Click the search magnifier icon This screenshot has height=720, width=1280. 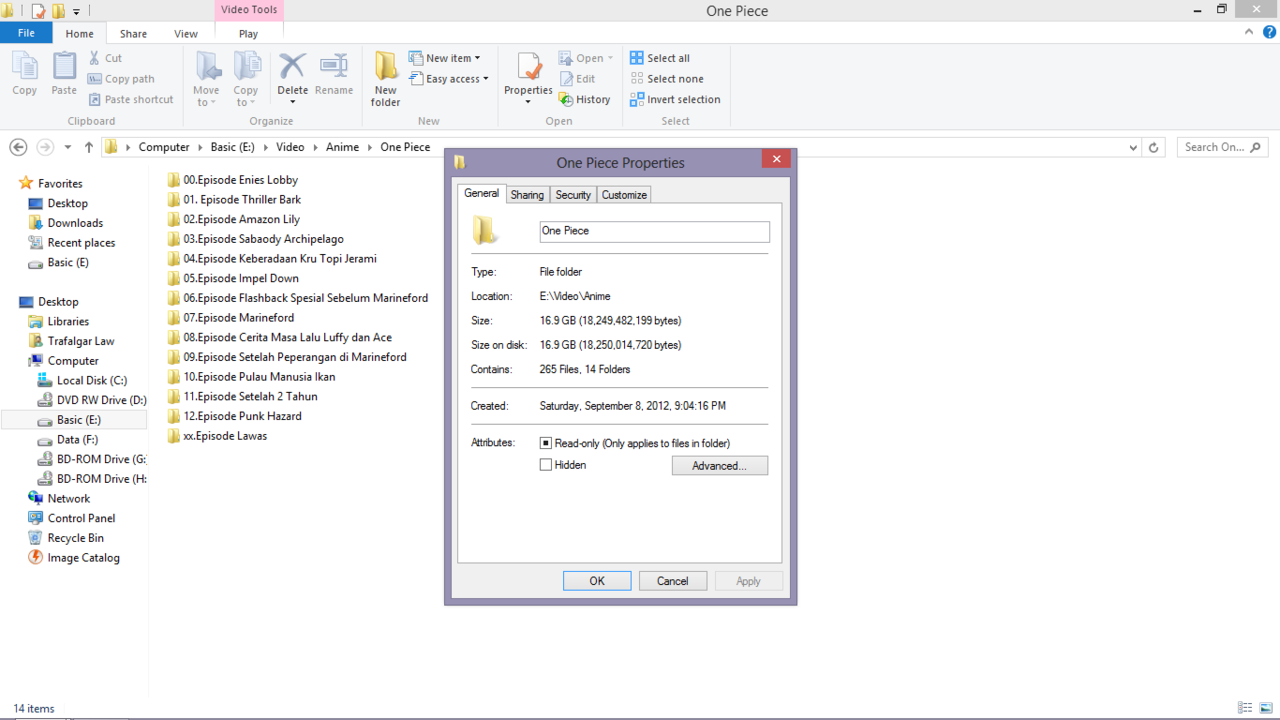(1257, 147)
